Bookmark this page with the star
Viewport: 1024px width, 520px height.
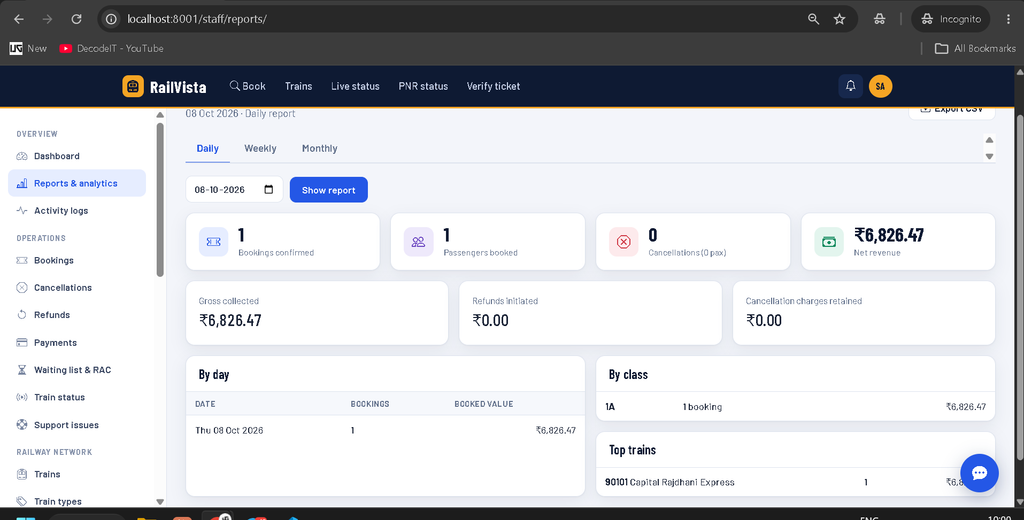839,19
